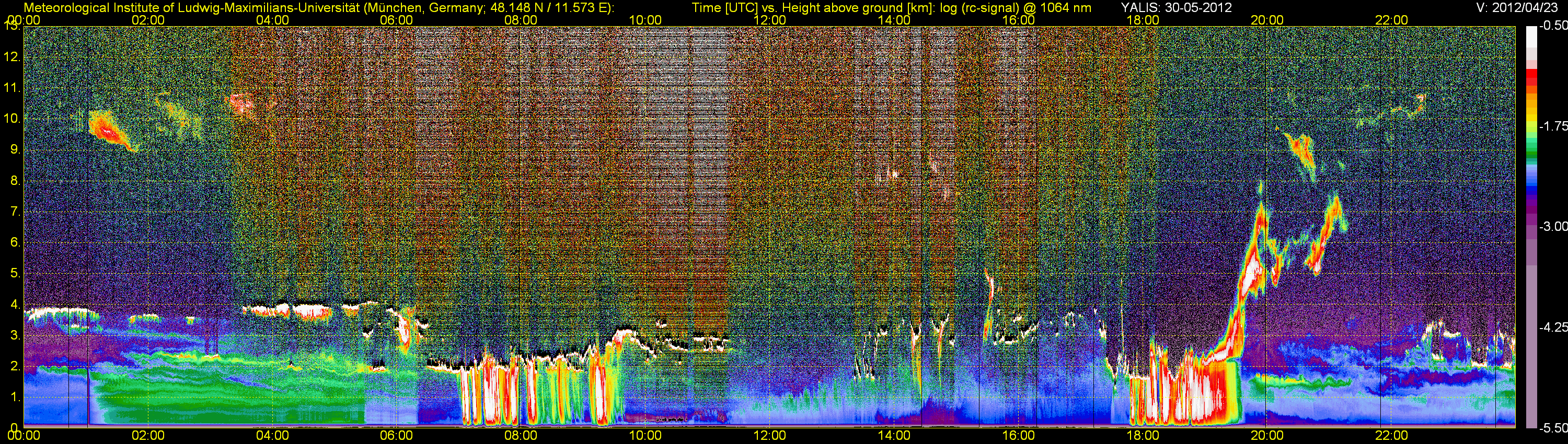
Task: Click the 10 km height axis label
Action: tap(11, 118)
